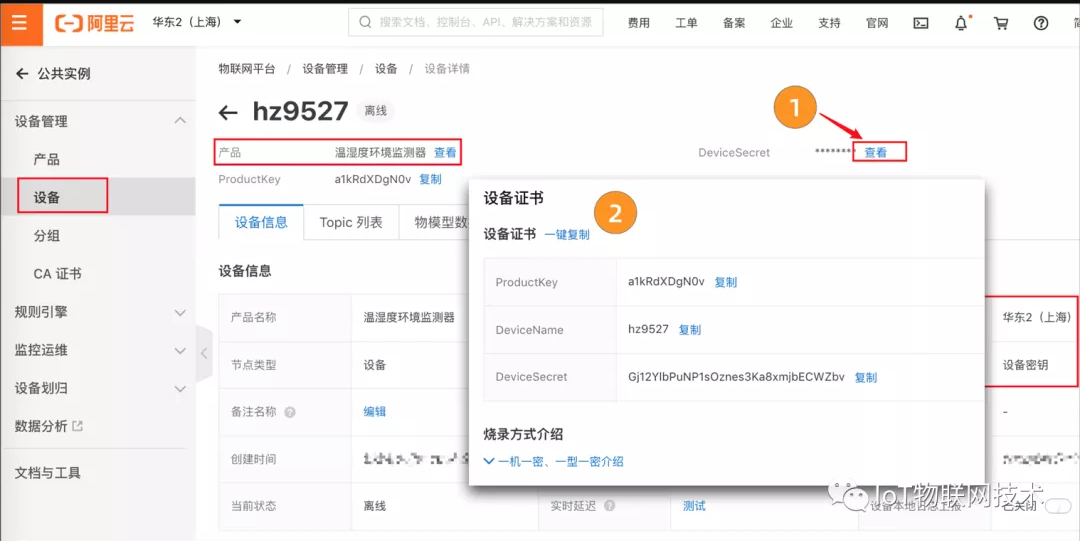Click the Alibaba Cloud logo
The image size is (1080, 541).
pyautogui.click(x=94, y=23)
